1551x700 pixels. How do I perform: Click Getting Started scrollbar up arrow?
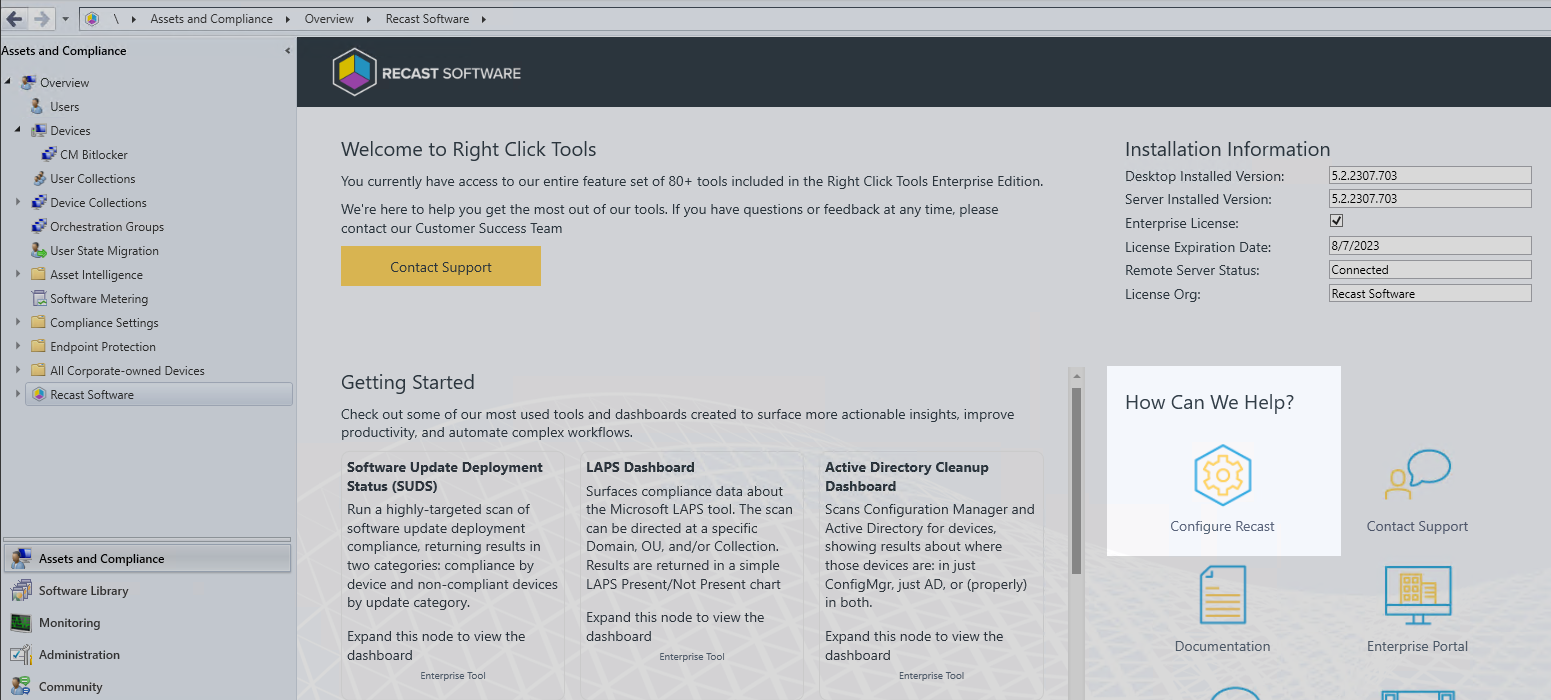coord(1077,377)
